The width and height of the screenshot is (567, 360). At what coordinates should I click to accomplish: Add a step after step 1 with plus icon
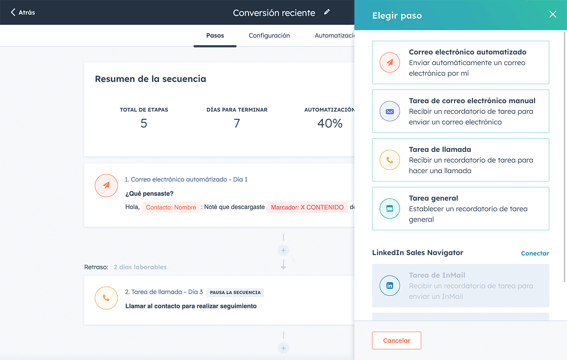284,250
